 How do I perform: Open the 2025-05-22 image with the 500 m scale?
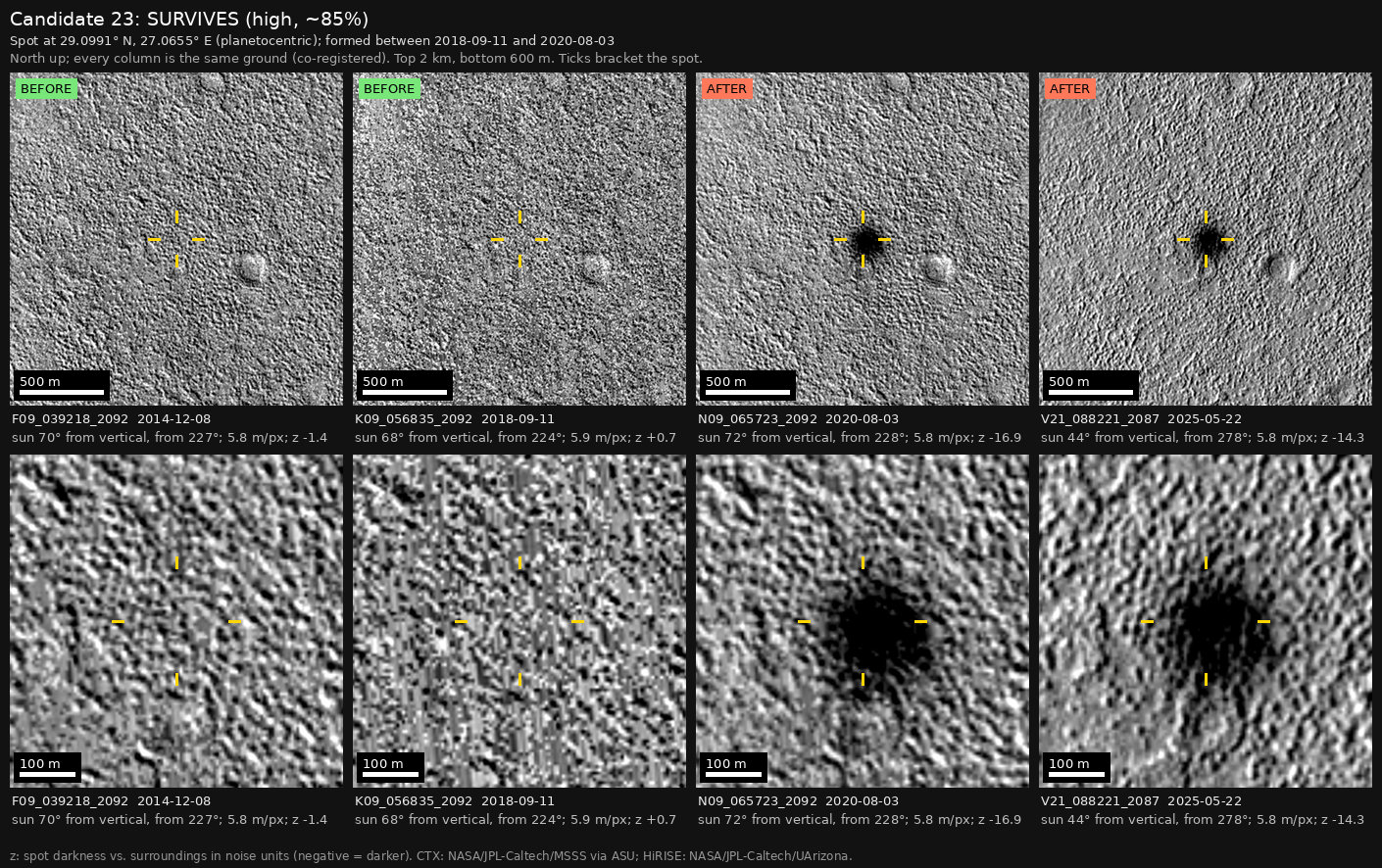1206,239
